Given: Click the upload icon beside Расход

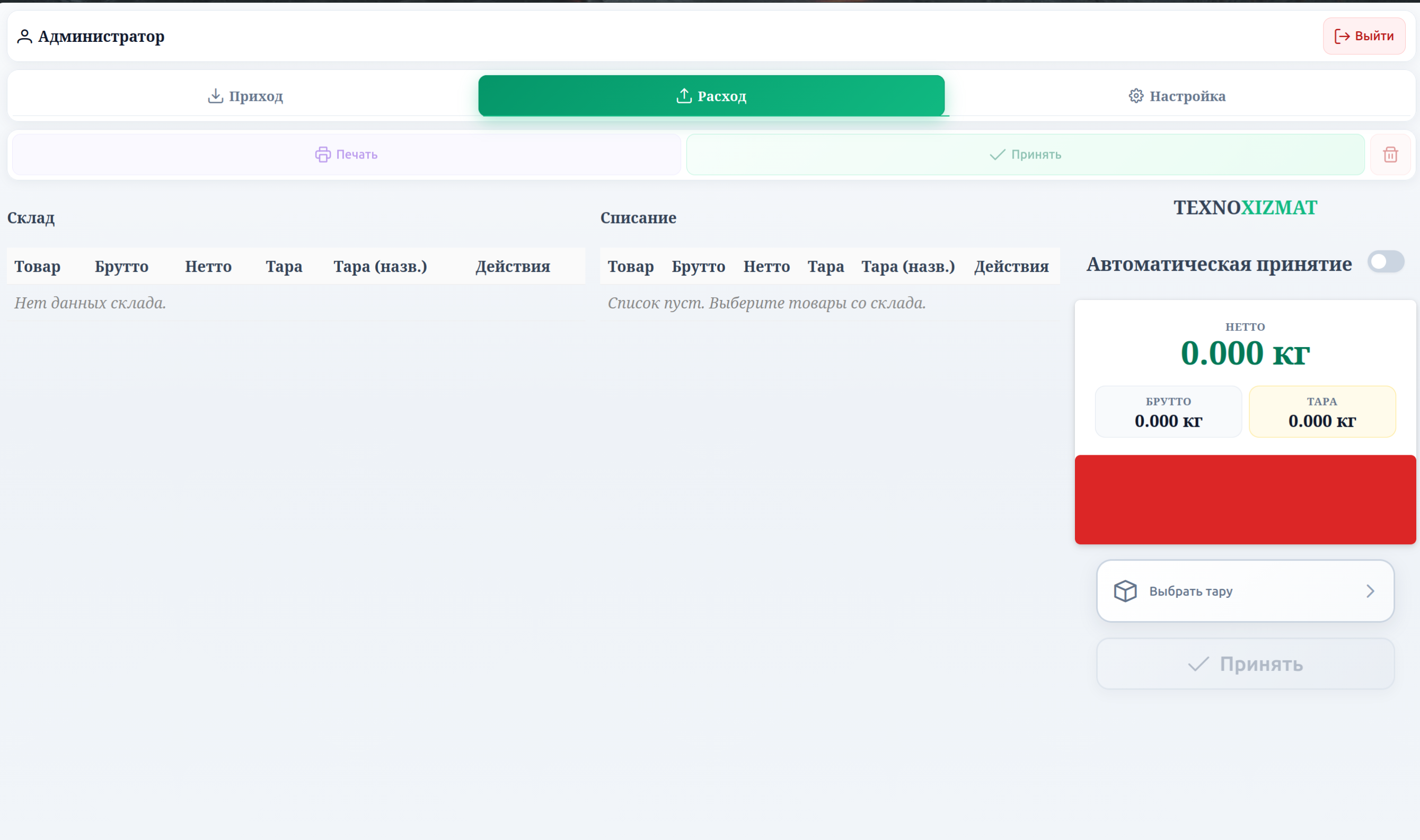Looking at the screenshot, I should [684, 96].
